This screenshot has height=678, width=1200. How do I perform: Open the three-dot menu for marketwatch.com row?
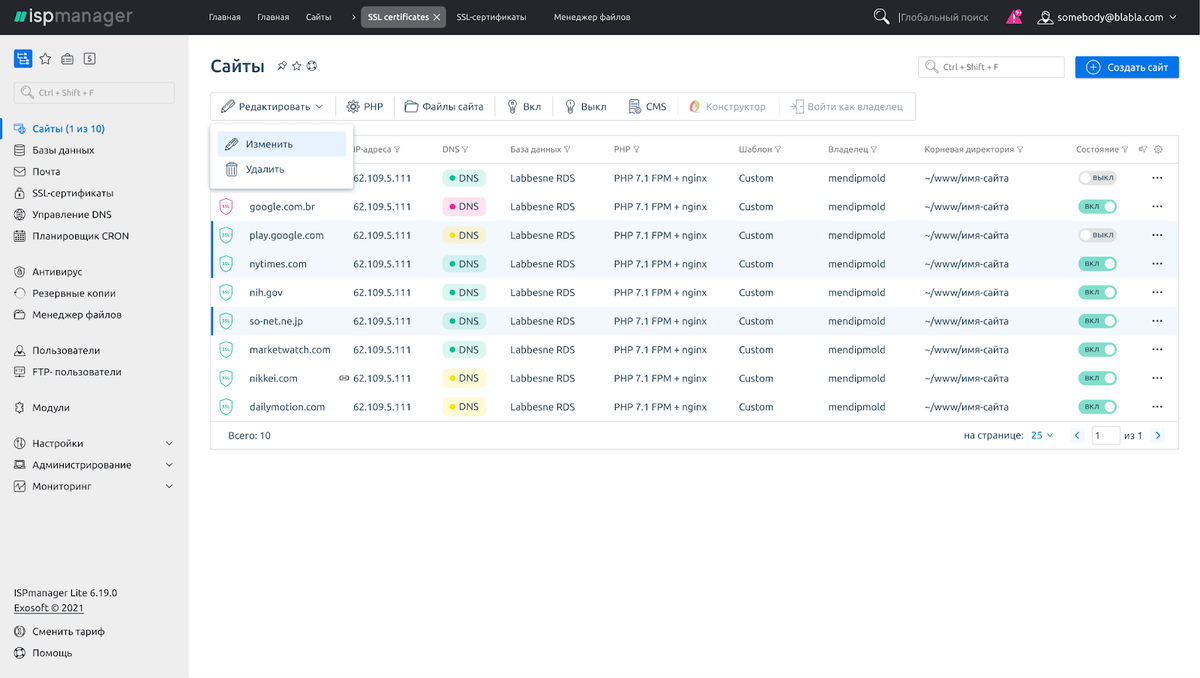1158,350
